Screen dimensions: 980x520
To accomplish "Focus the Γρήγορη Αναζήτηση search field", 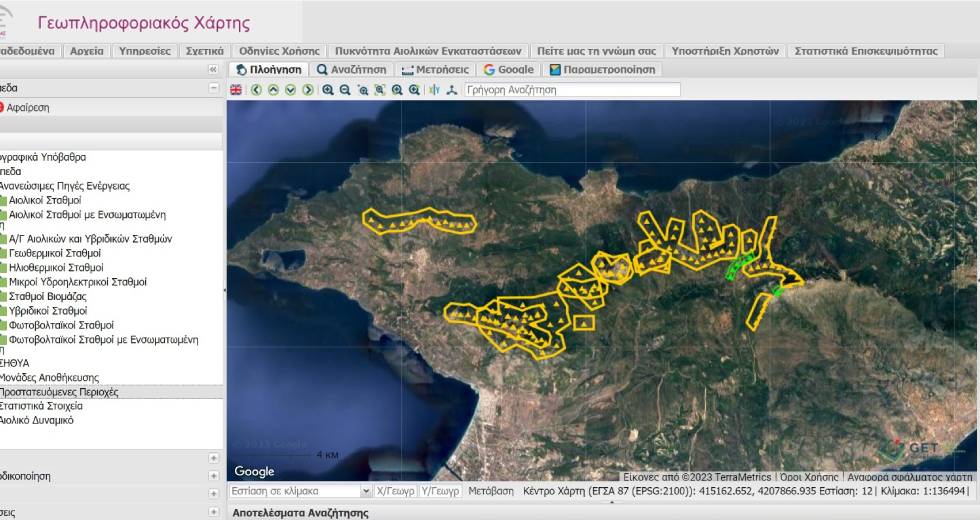I will [572, 90].
